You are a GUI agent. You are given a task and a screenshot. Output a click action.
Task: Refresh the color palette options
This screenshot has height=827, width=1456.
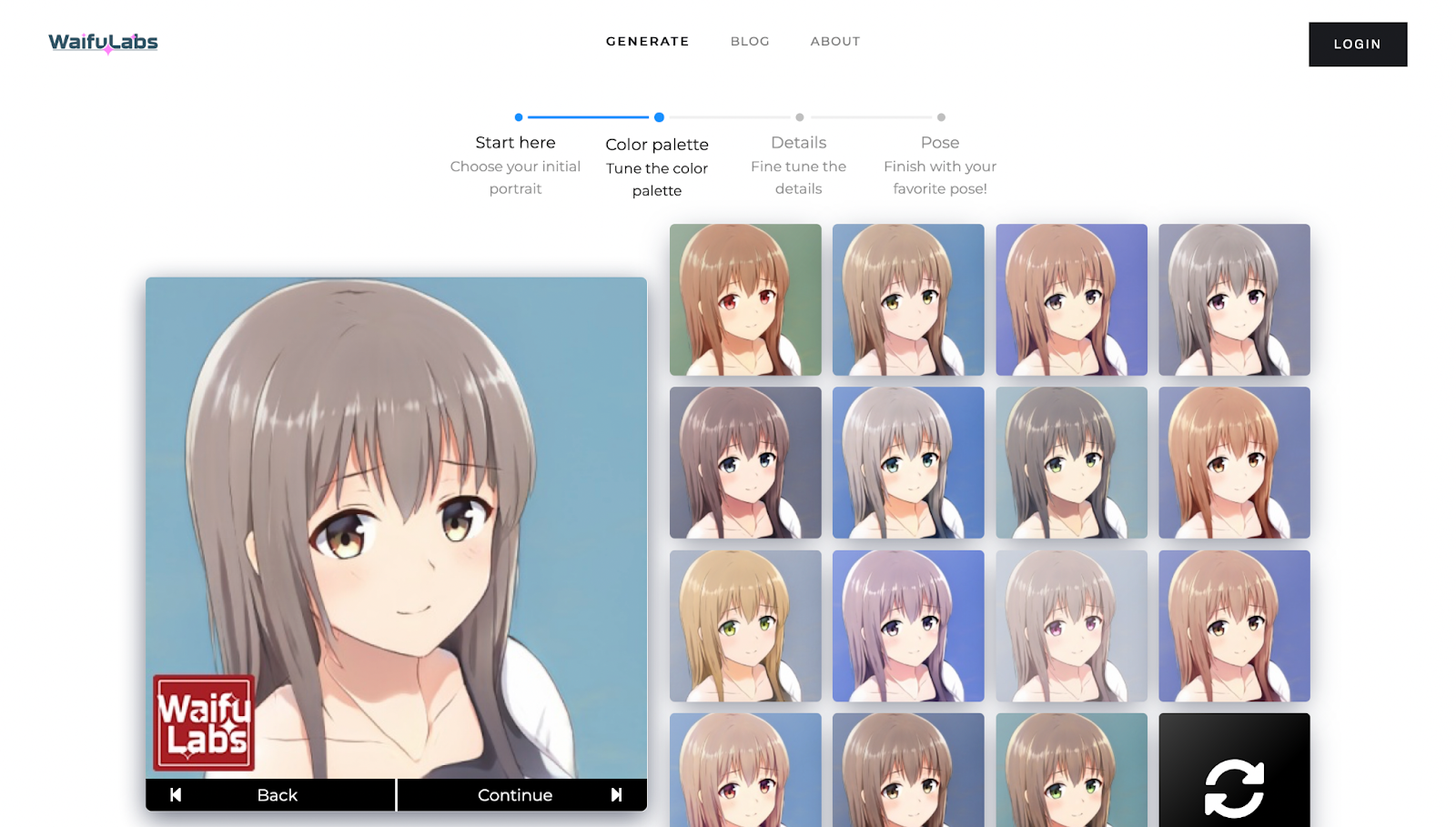click(x=1234, y=771)
